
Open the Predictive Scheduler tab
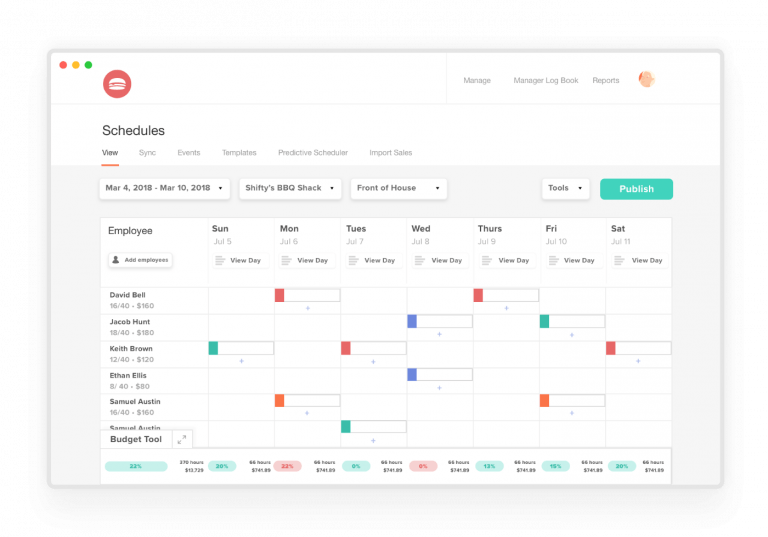313,153
